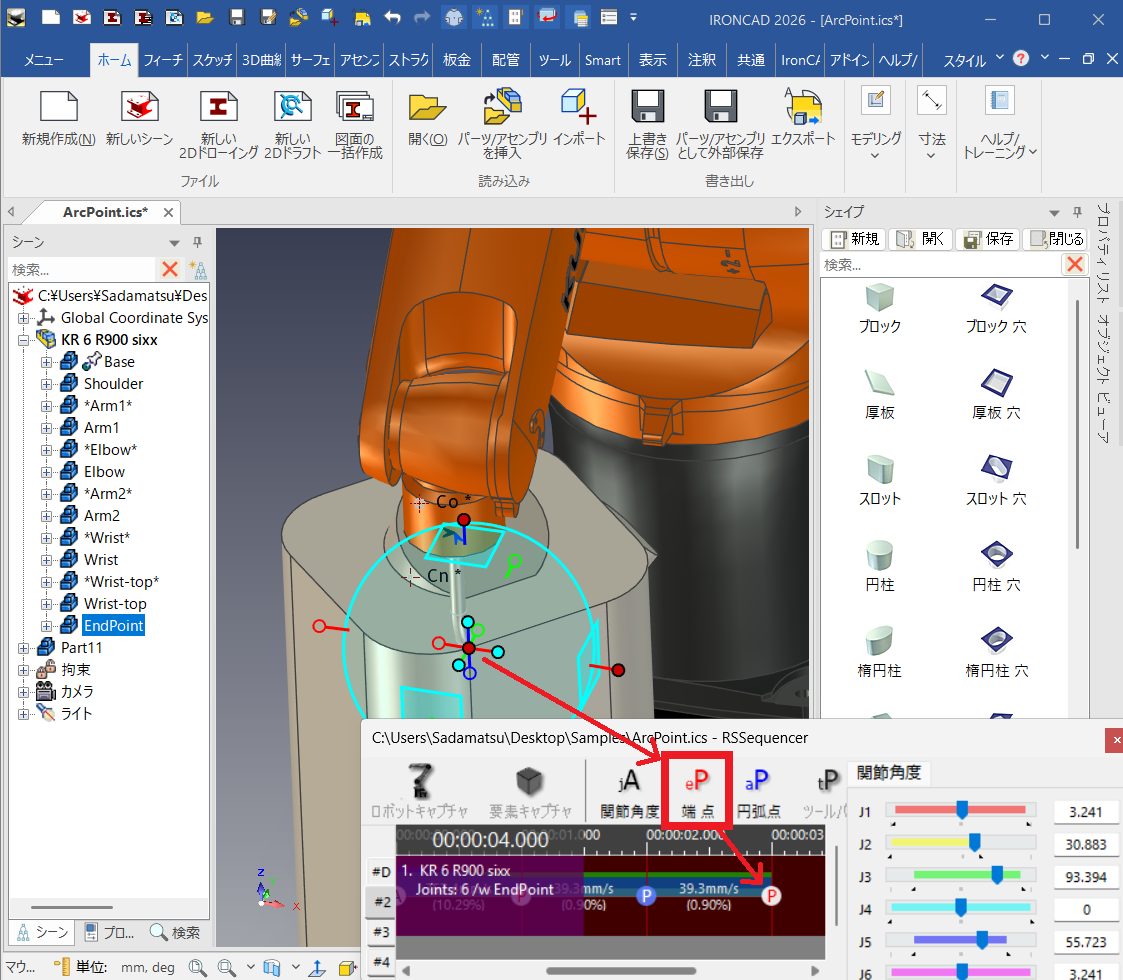
Task: Clear the scene search with red X
Action: [170, 269]
